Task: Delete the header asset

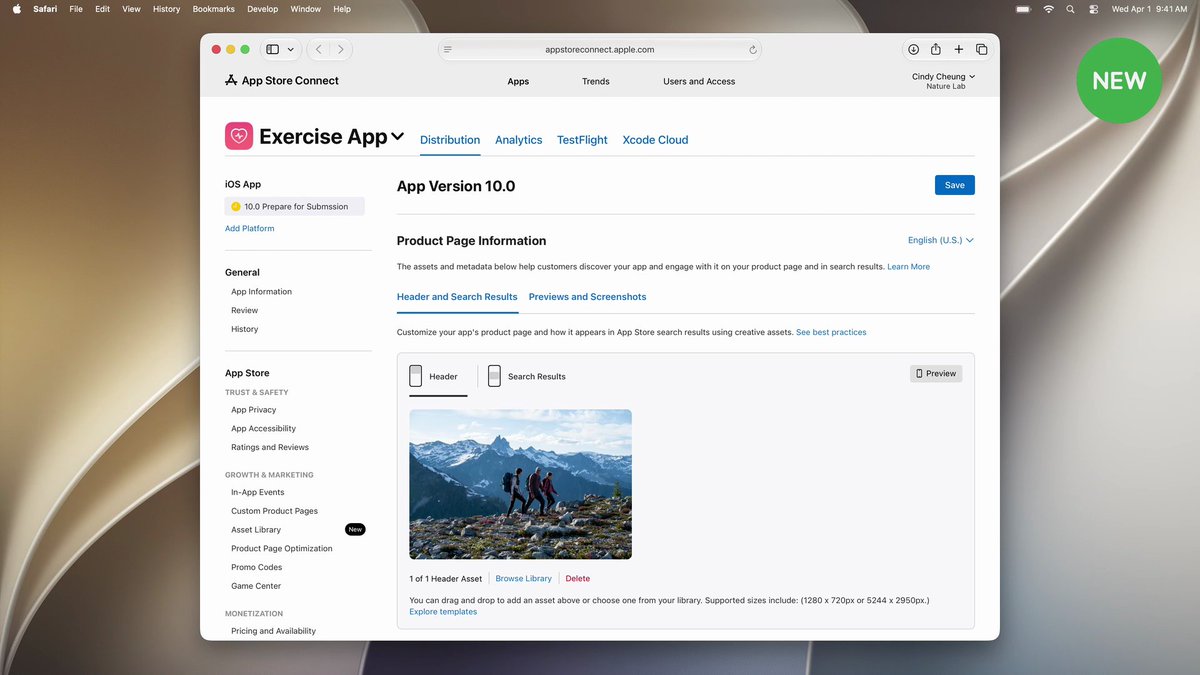Action: click(578, 579)
